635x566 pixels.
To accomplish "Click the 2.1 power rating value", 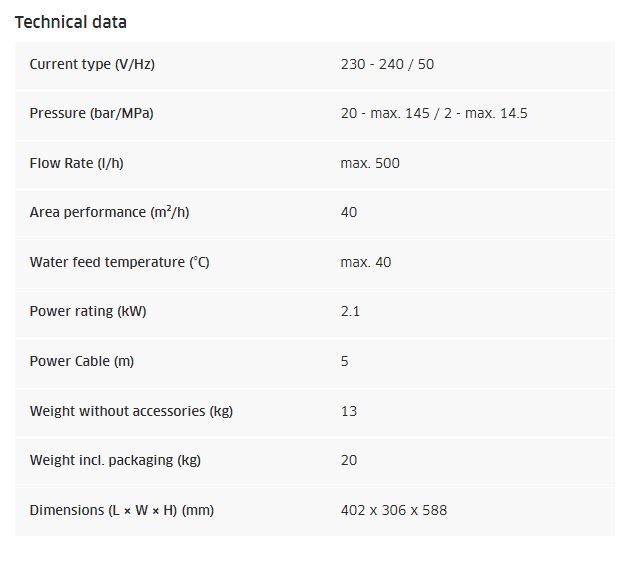I will click(x=350, y=311).
